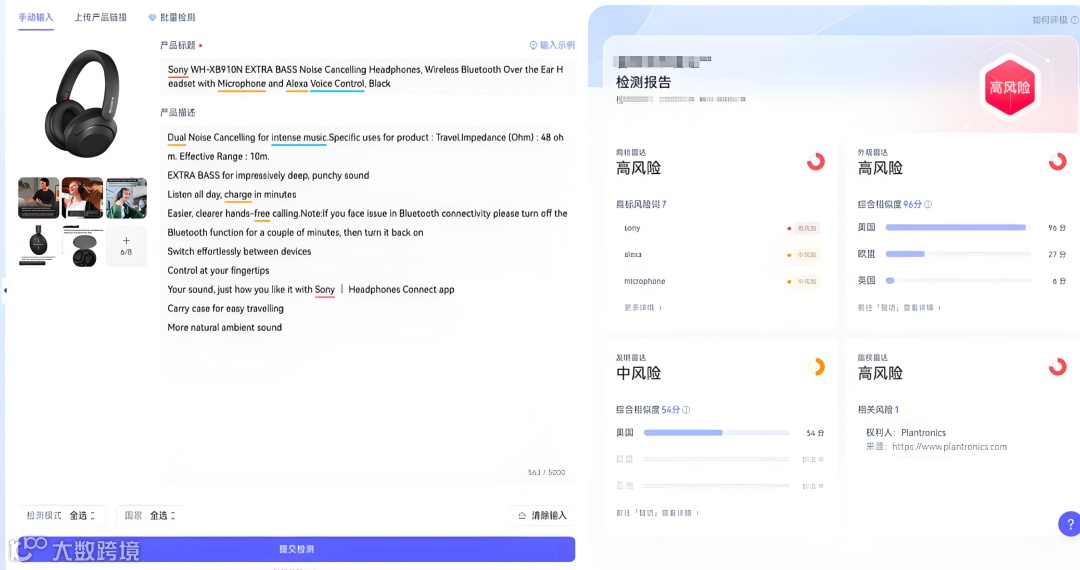Open the 批量检测 tab
The width and height of the screenshot is (1080, 570).
click(x=178, y=17)
